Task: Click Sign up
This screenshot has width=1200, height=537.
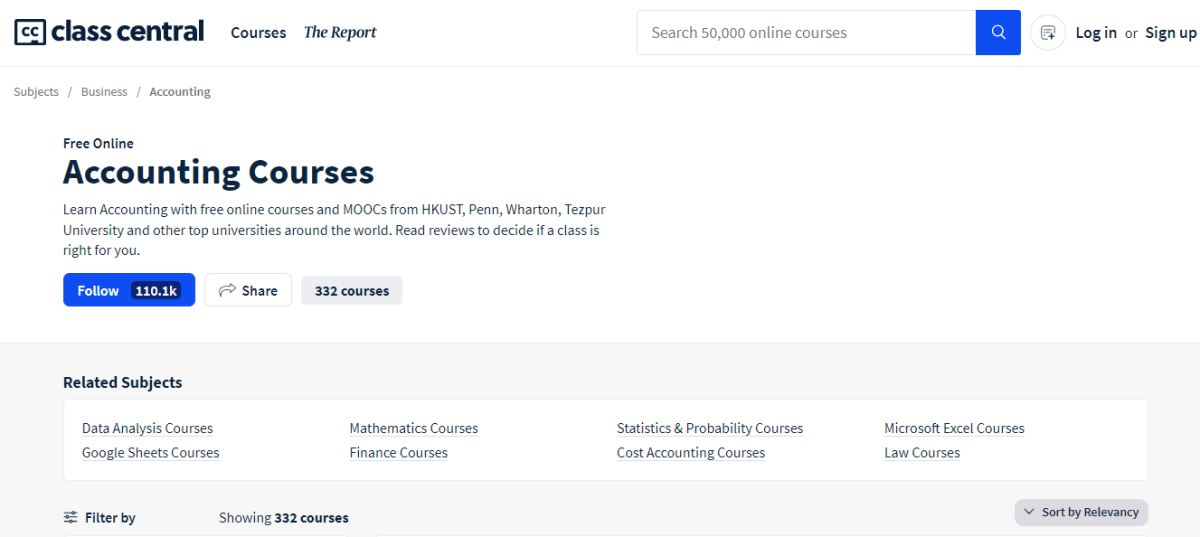Action: coord(1171,33)
